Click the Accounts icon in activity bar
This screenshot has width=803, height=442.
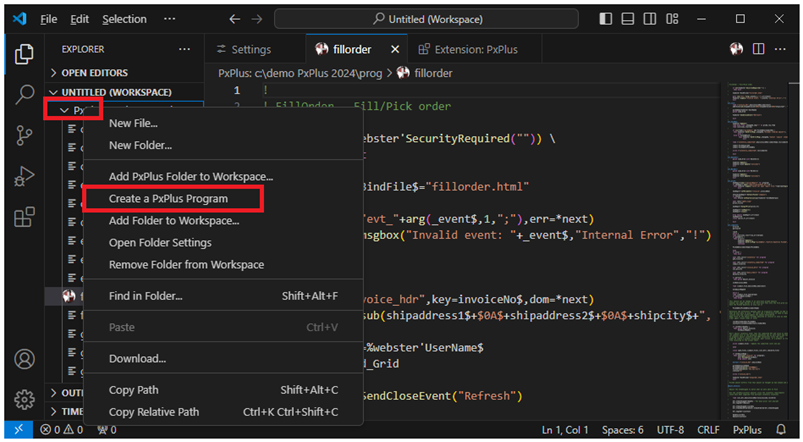[25, 360]
